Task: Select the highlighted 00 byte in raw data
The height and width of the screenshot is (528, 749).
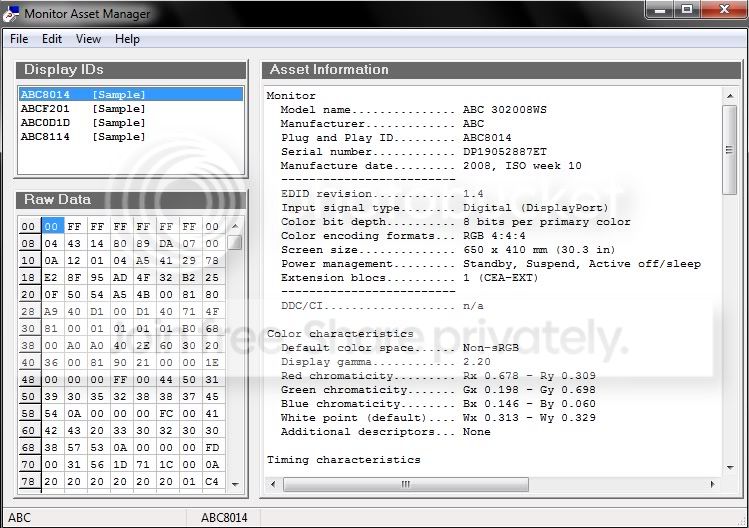Action: click(x=52, y=226)
